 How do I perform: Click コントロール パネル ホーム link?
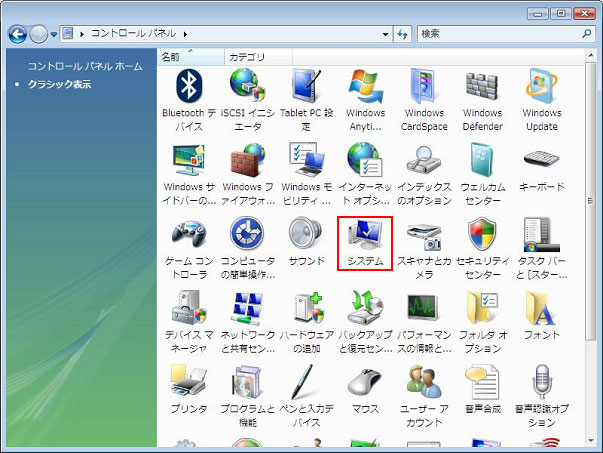(85, 66)
